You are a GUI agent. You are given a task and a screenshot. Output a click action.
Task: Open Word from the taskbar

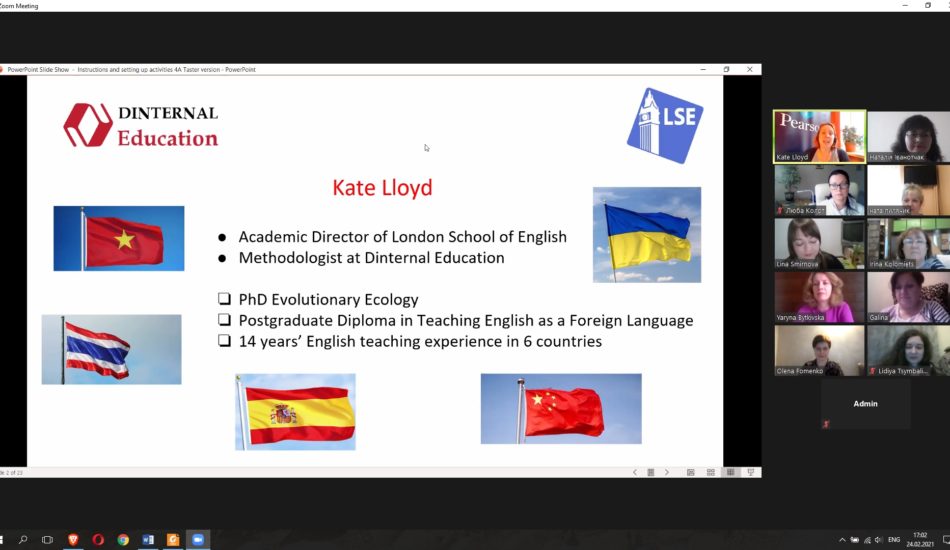[x=148, y=539]
